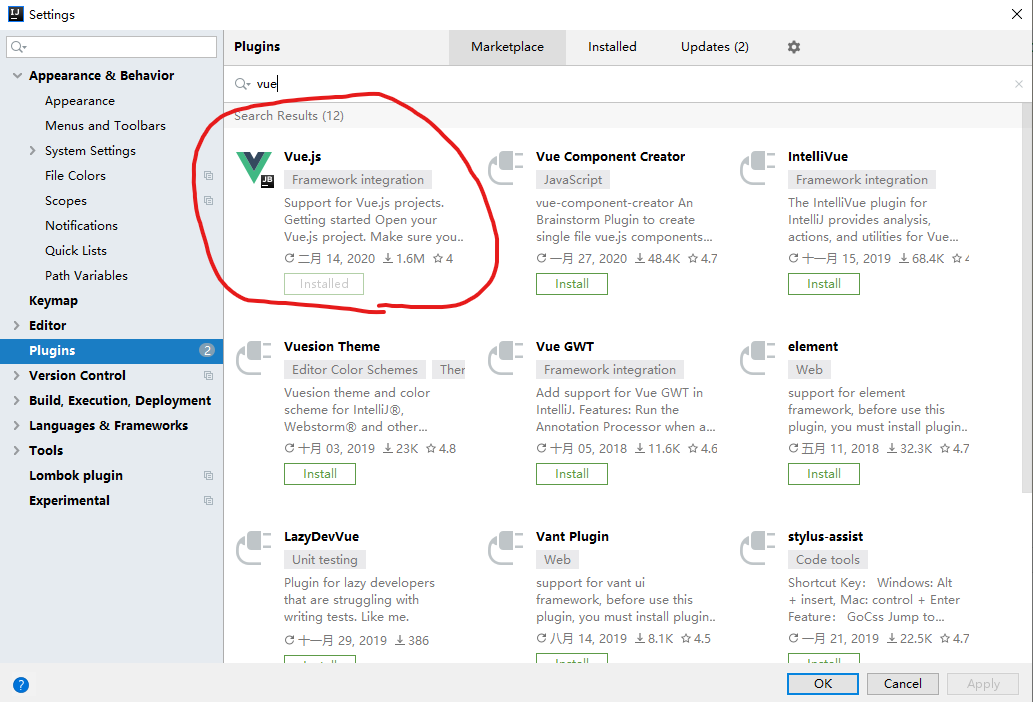Viewport: 1033px width, 702px height.
Task: Click the Vue.js plugin logo icon
Action: (254, 169)
